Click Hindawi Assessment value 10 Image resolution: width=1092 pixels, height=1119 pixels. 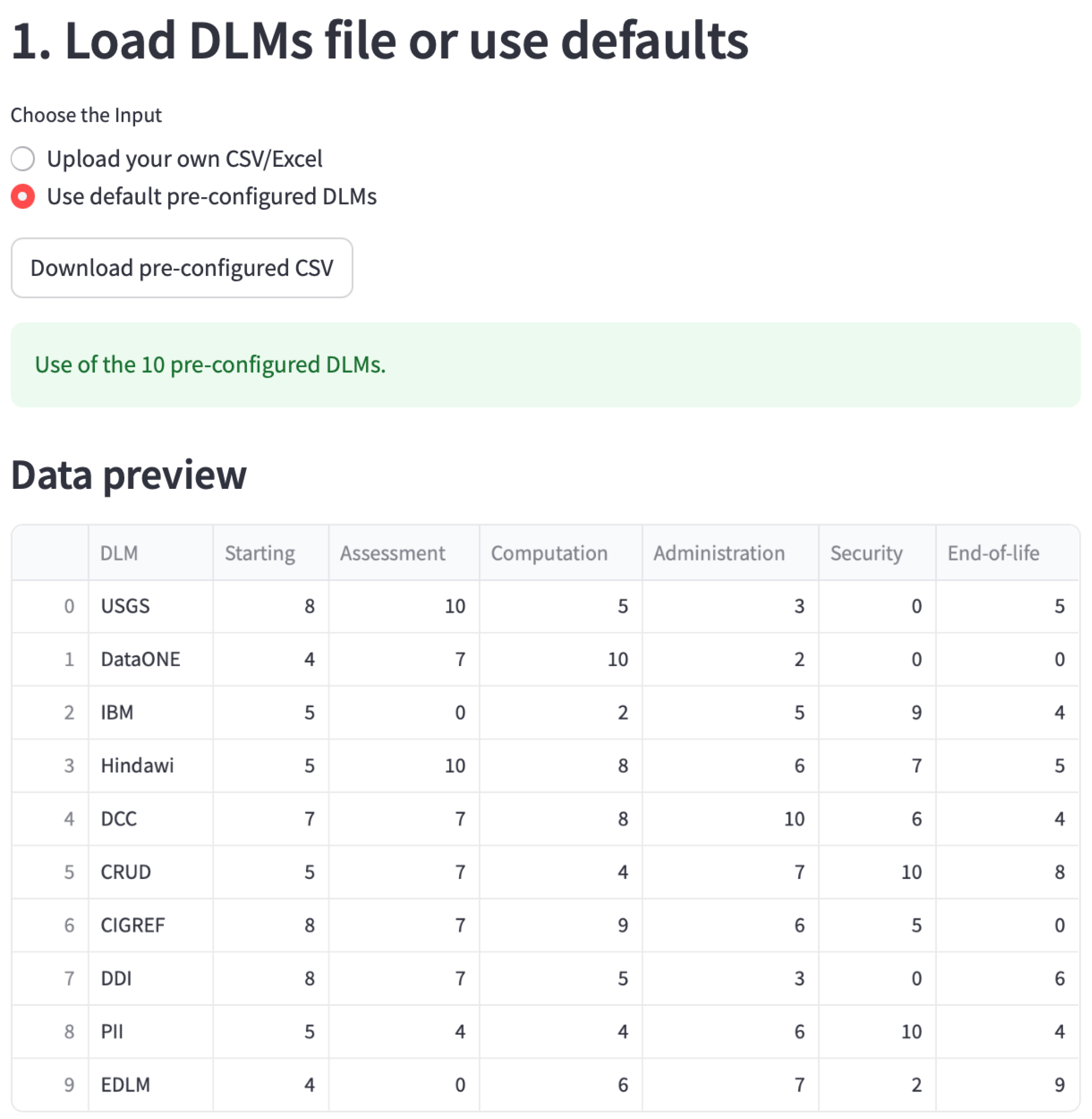(404, 766)
